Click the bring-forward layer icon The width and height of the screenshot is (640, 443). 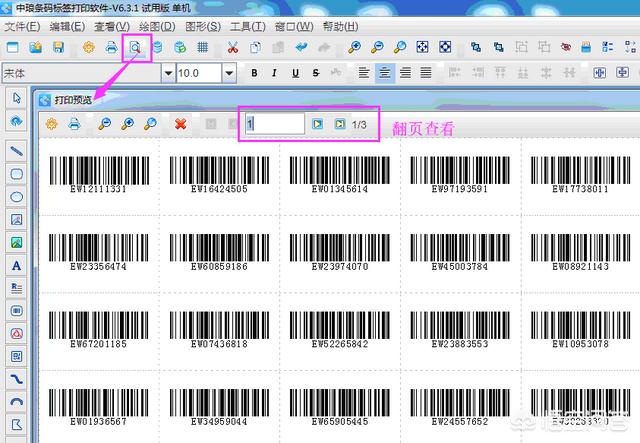click(x=476, y=47)
